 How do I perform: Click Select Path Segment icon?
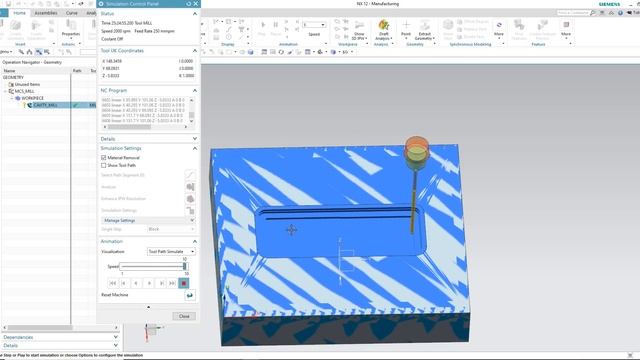(x=190, y=175)
